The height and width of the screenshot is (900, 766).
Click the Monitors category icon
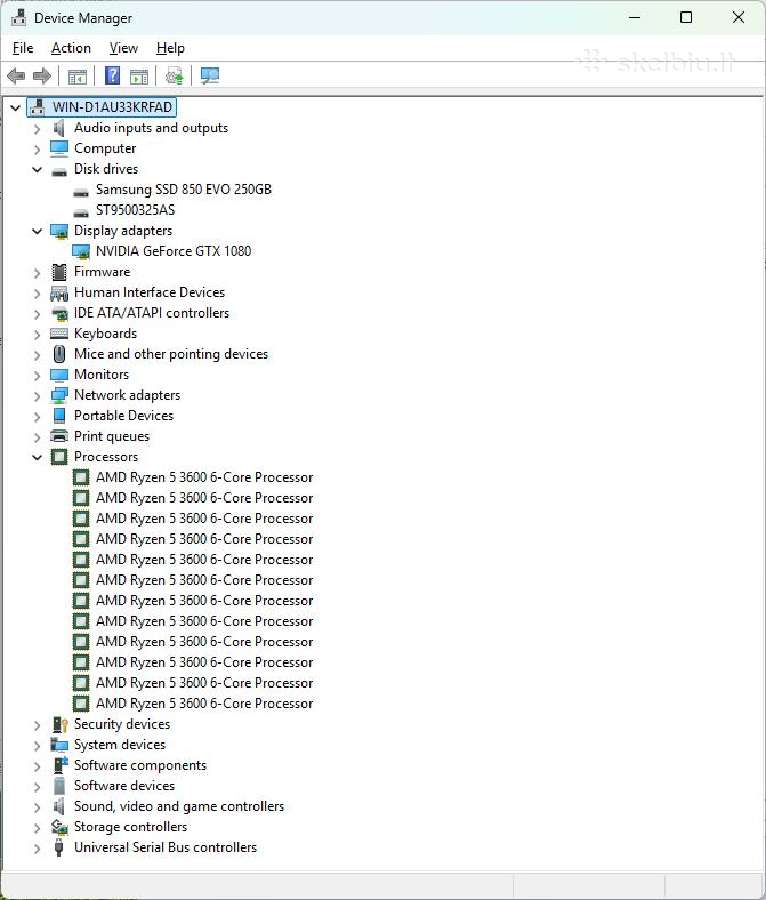point(59,375)
